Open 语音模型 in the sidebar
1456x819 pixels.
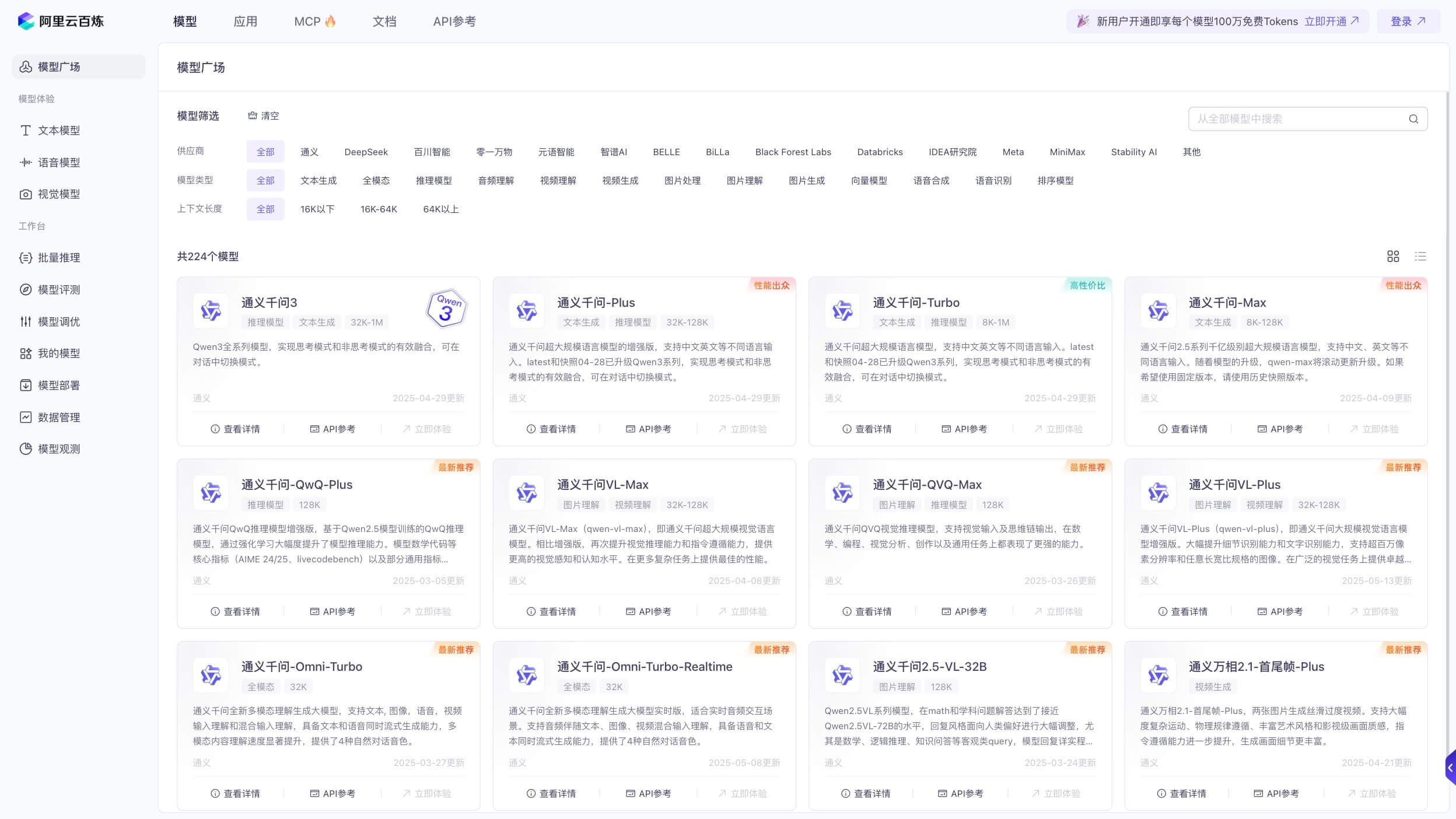tap(58, 162)
